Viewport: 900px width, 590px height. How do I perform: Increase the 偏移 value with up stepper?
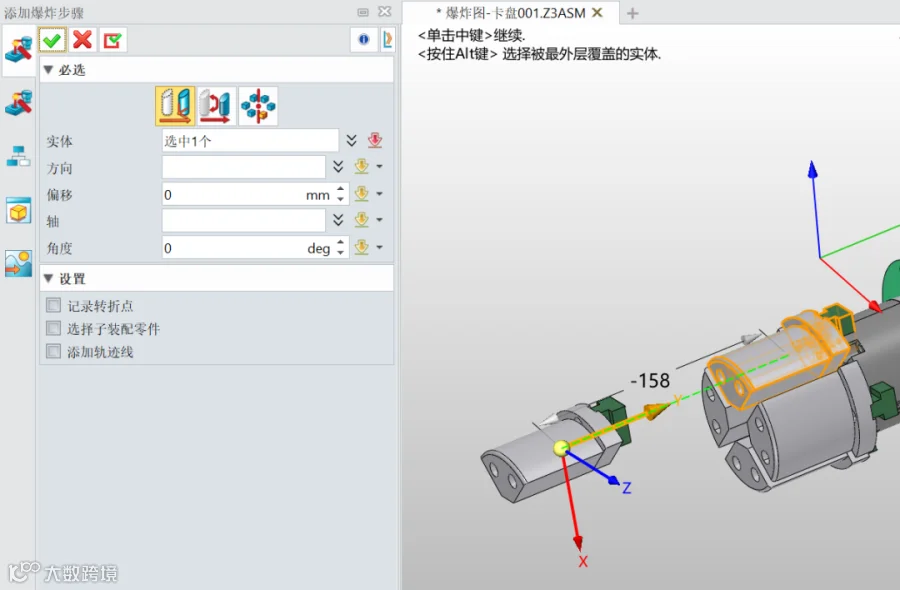(x=340, y=189)
